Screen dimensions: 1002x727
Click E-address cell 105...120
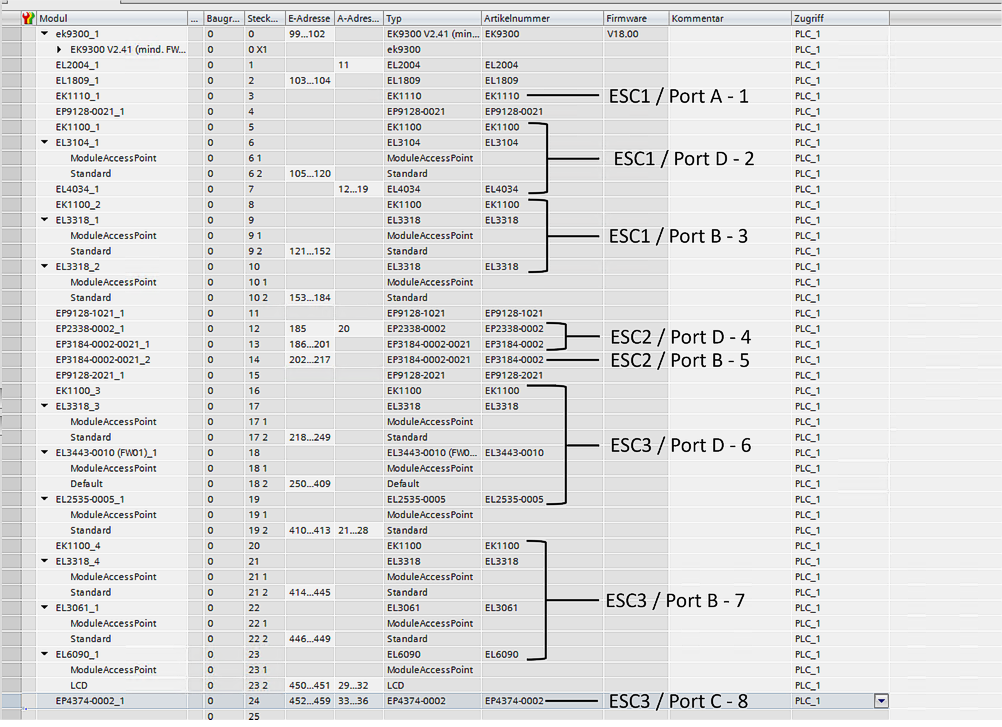tap(310, 173)
